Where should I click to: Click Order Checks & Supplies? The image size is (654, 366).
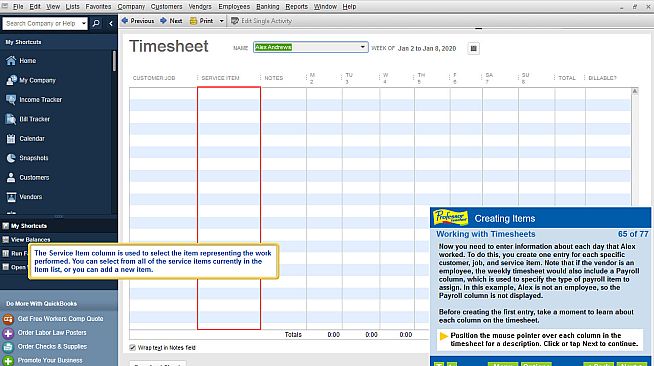click(x=45, y=346)
